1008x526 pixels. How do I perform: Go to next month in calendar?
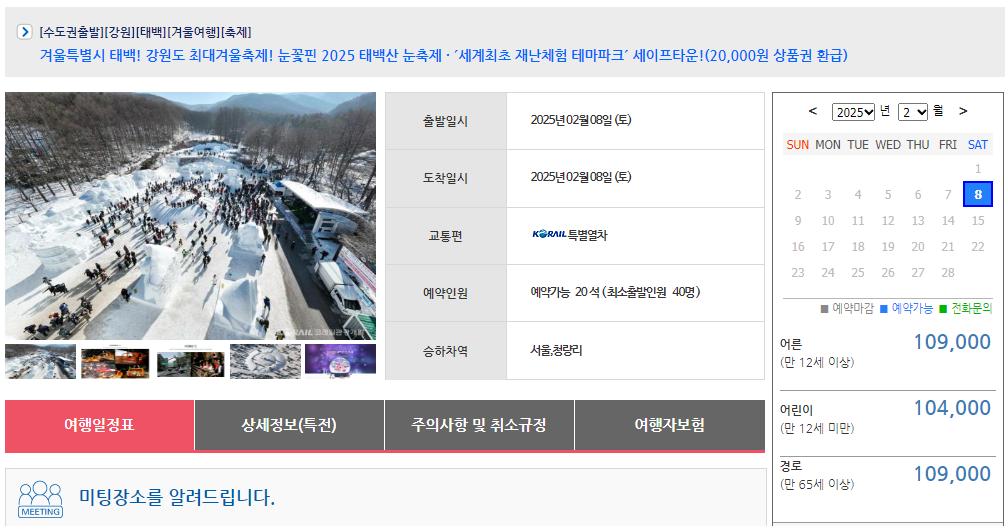[x=963, y=111]
